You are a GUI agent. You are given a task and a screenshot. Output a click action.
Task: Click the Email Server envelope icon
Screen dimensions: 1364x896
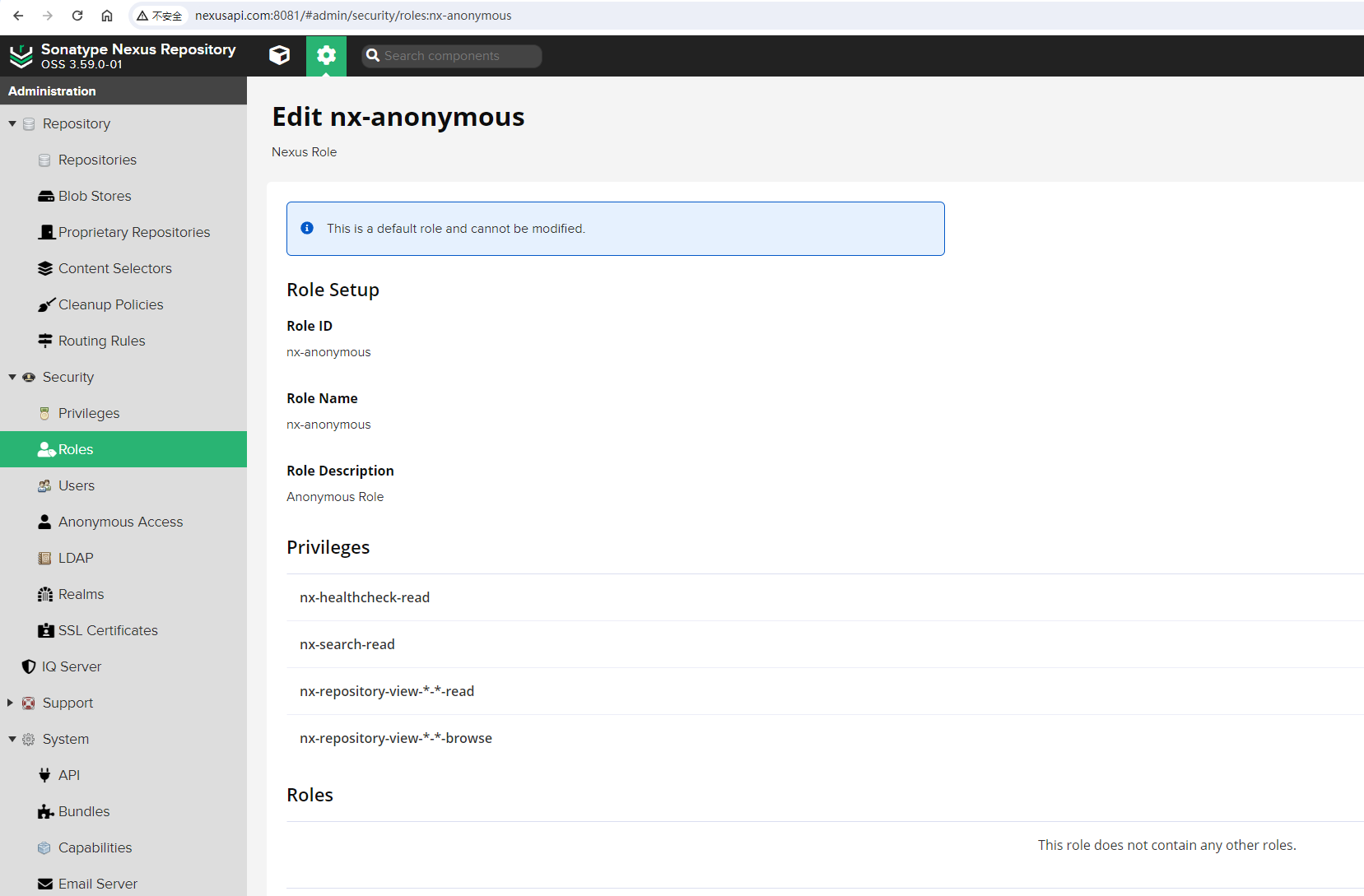(x=45, y=884)
